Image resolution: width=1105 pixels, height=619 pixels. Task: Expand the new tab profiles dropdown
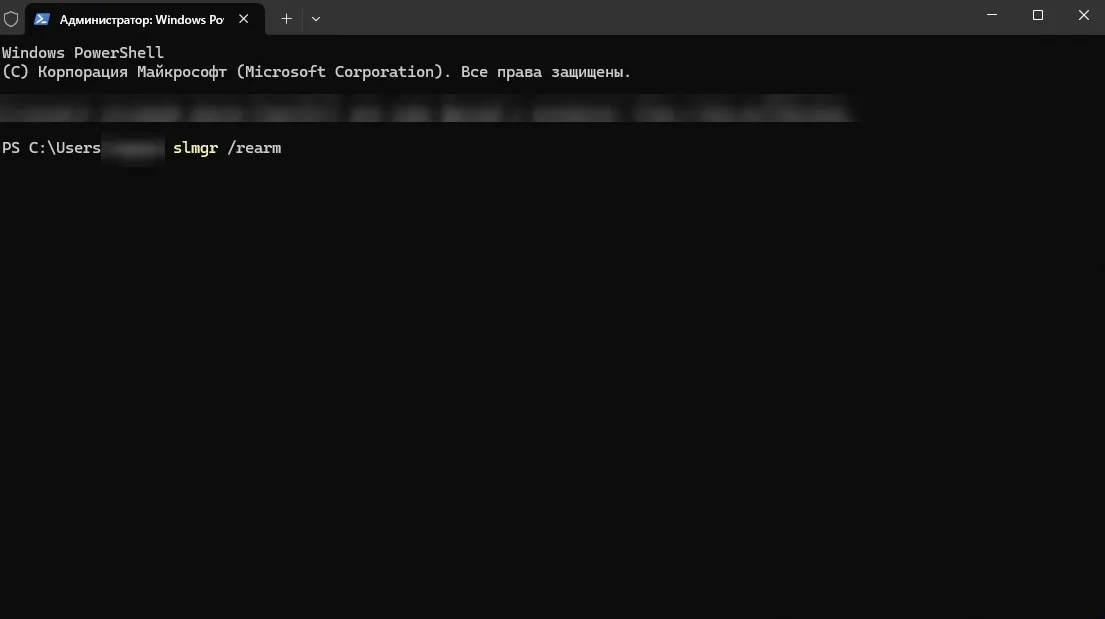coord(316,19)
